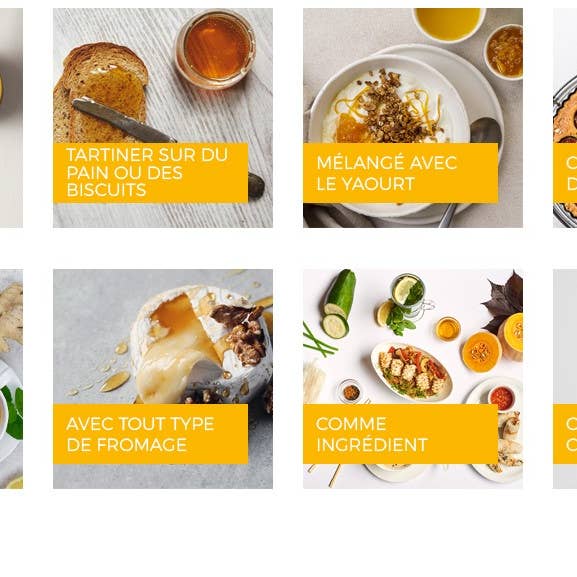
Task: Click the halved pumpkin in the ingredient photo
Action: (482, 352)
